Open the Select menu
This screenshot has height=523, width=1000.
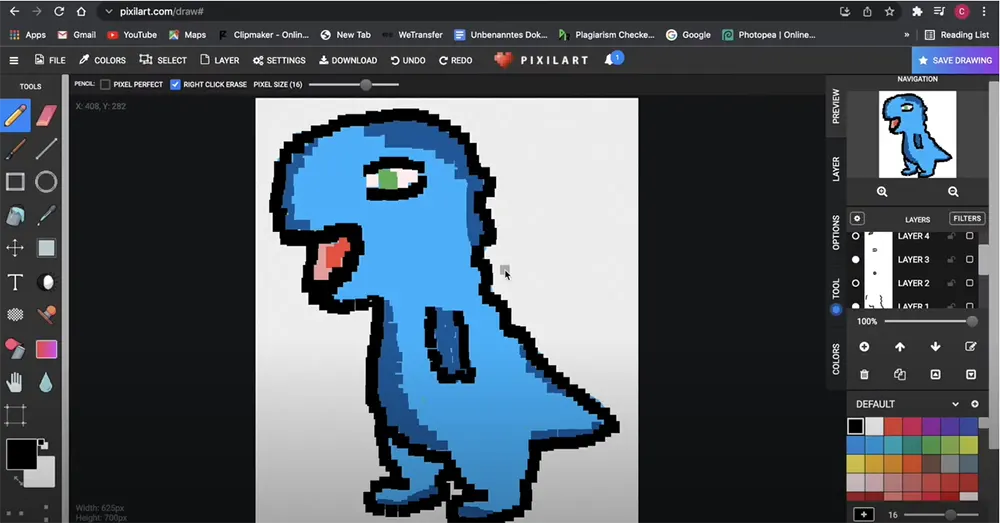(x=163, y=60)
